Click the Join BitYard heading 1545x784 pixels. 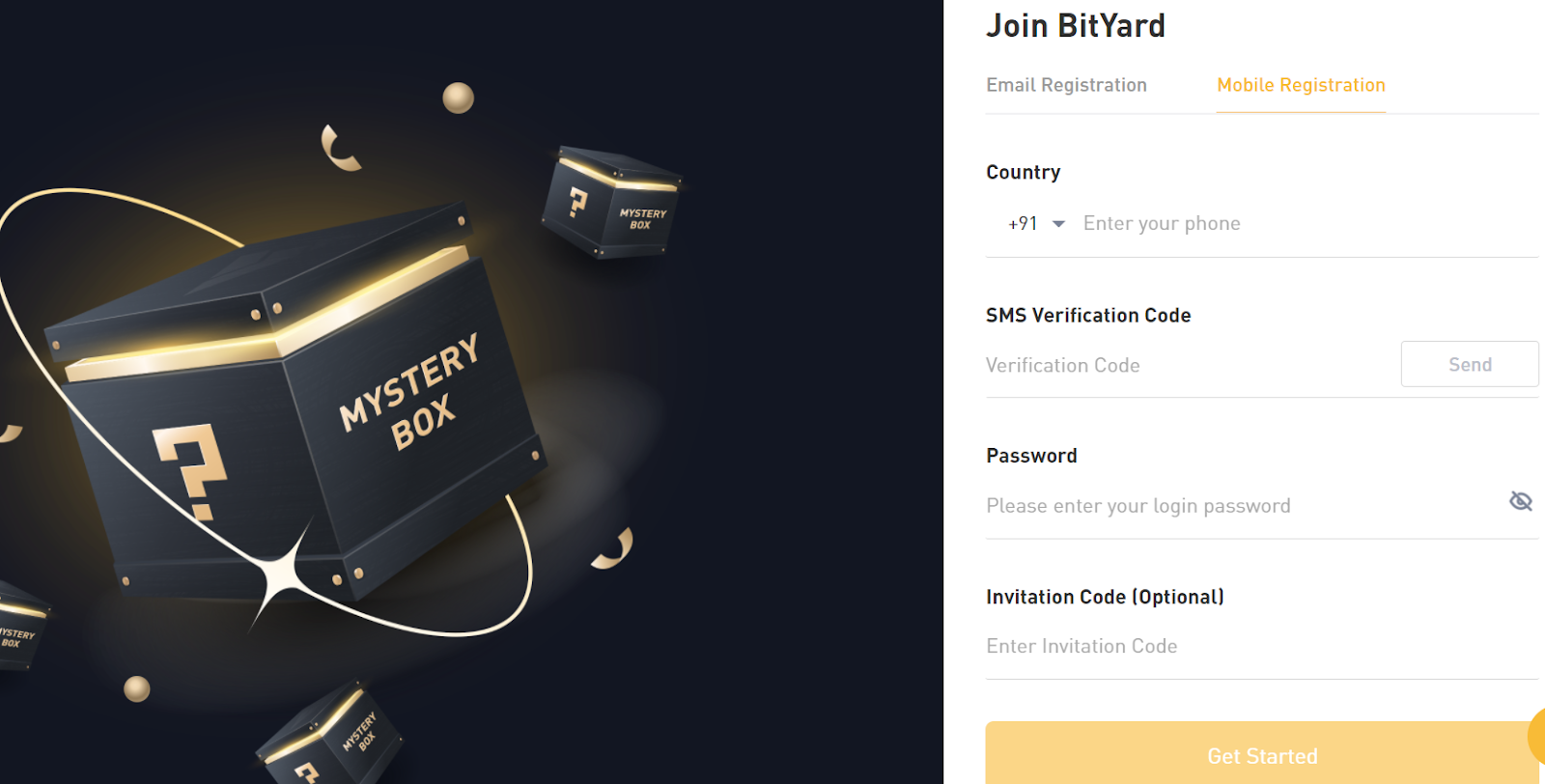tap(1076, 26)
